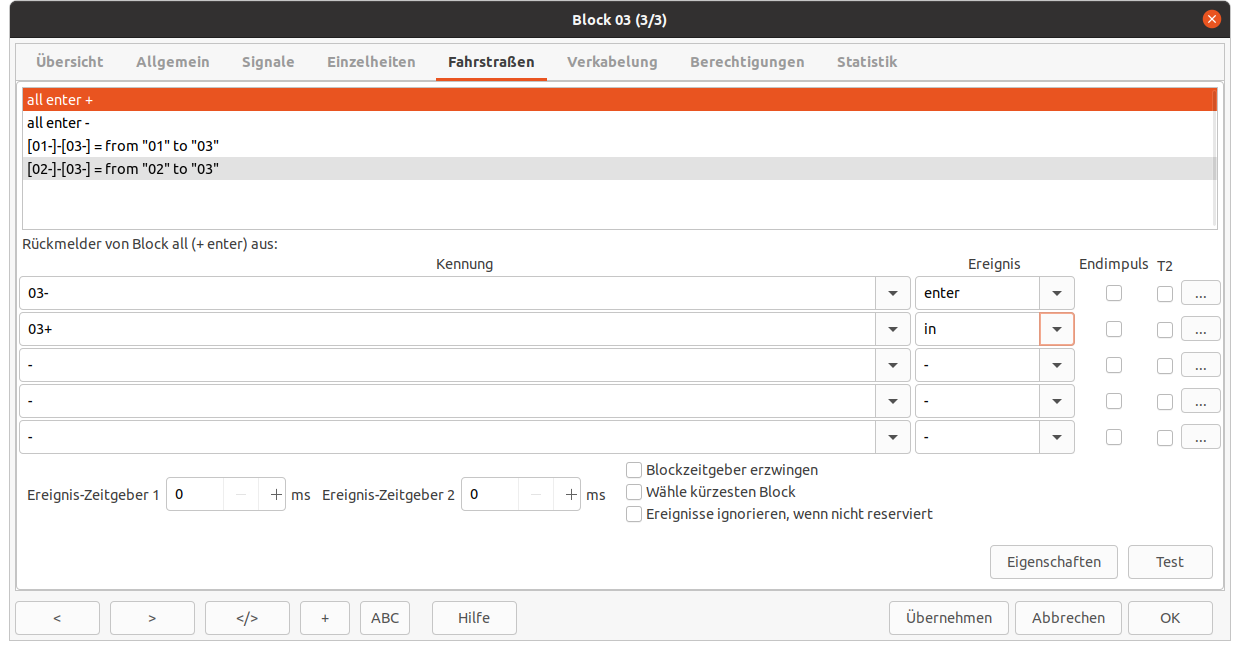Expand Kennung dropdown showing 03-
This screenshot has height=650, width=1240.
click(x=892, y=293)
